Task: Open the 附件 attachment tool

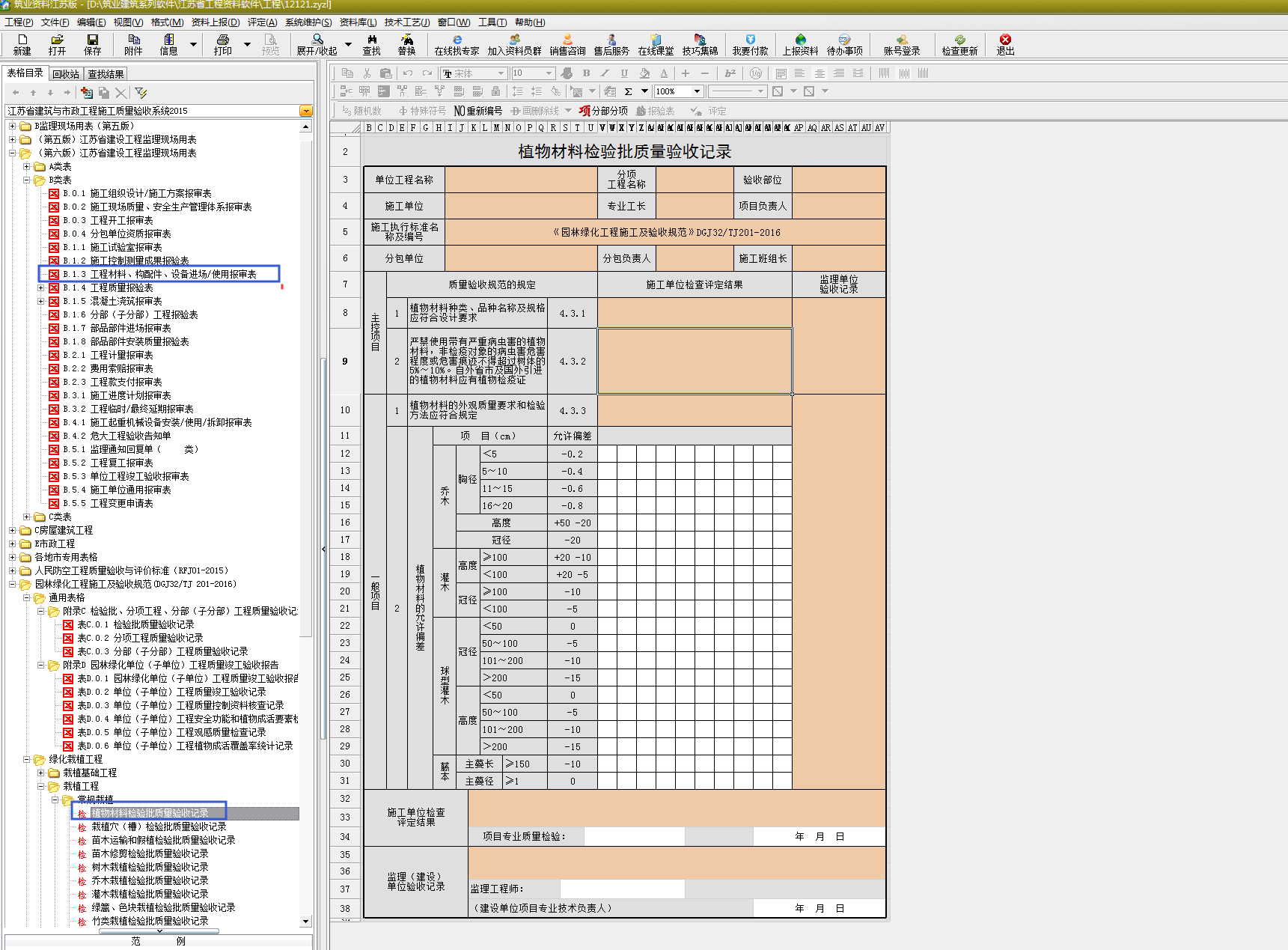Action: (x=133, y=45)
